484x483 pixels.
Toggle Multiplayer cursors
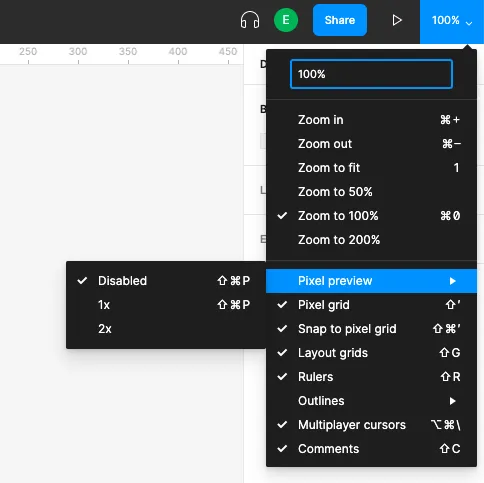[371, 425]
